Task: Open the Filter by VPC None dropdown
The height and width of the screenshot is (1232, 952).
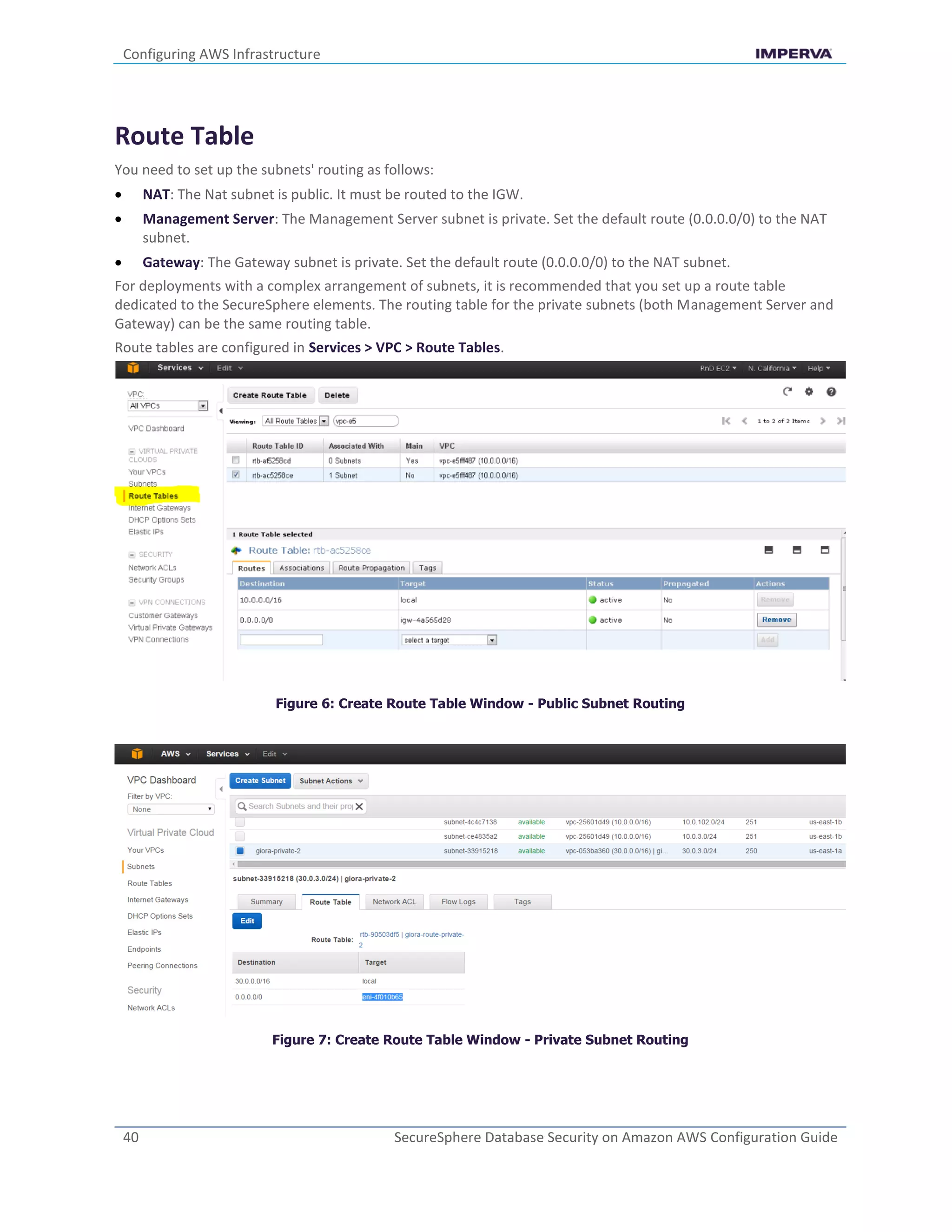Action: (171, 809)
